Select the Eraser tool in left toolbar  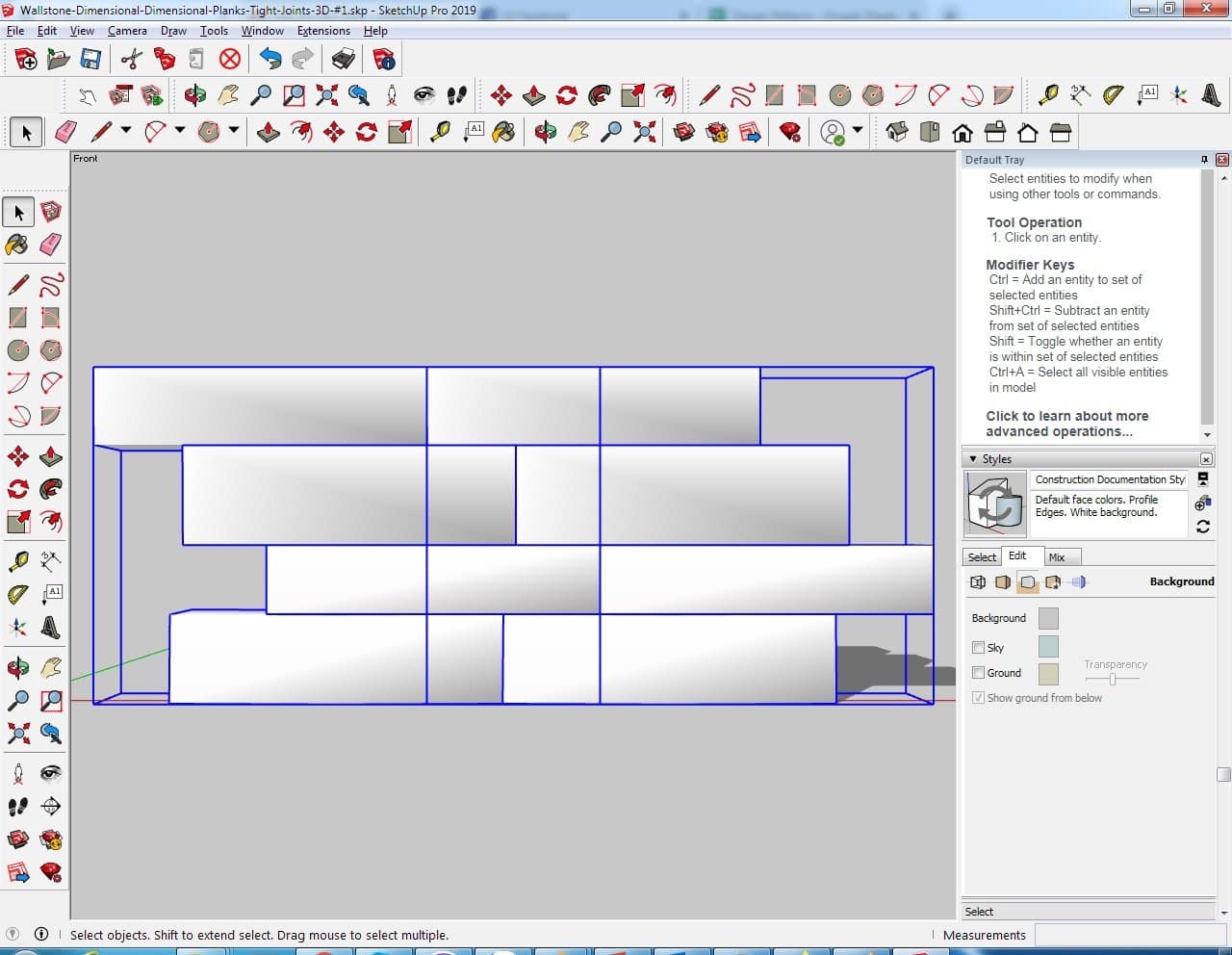tap(51, 245)
